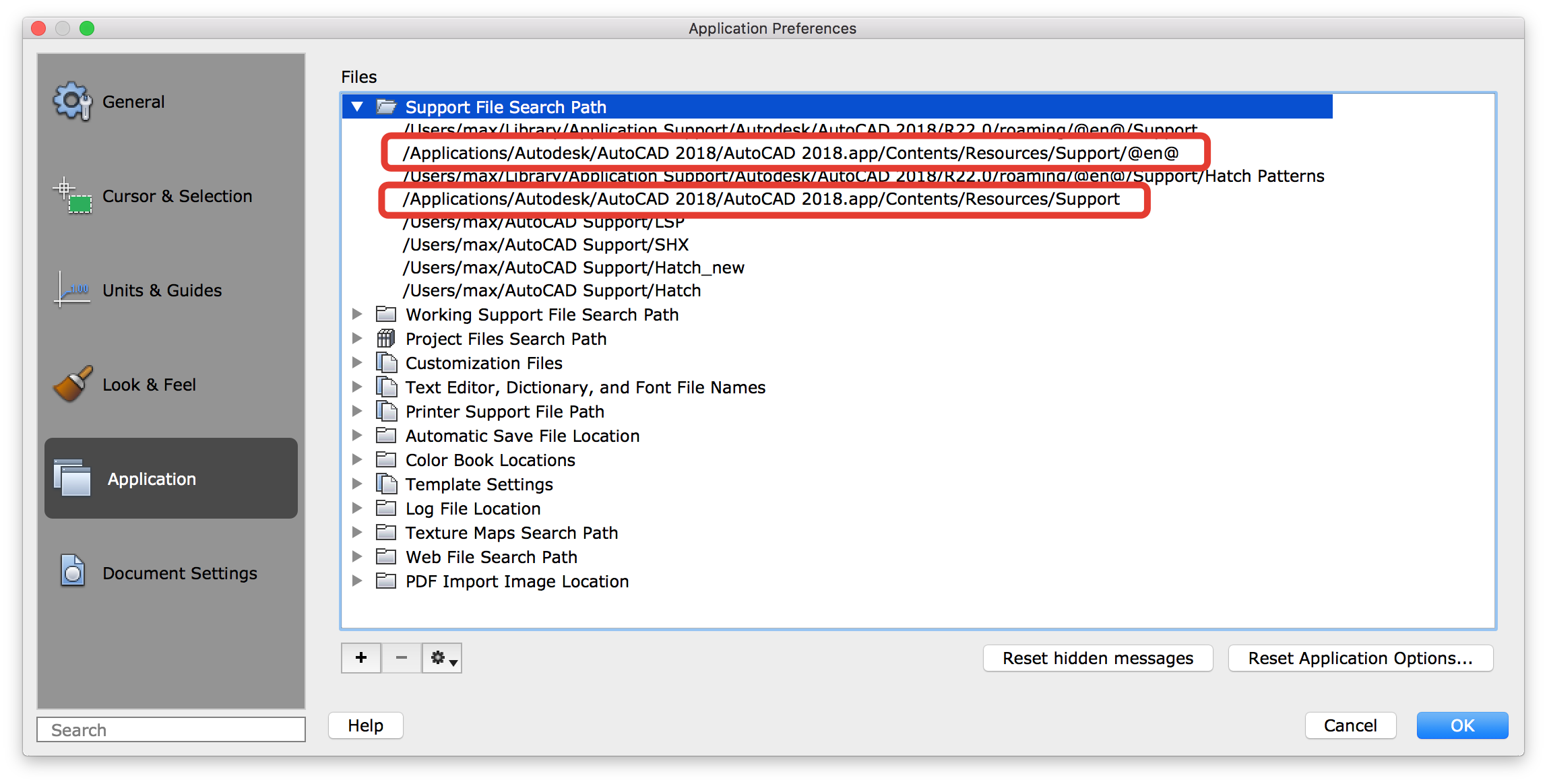This screenshot has width=1547, height=784.
Task: Click the Help button
Action: pos(365,725)
